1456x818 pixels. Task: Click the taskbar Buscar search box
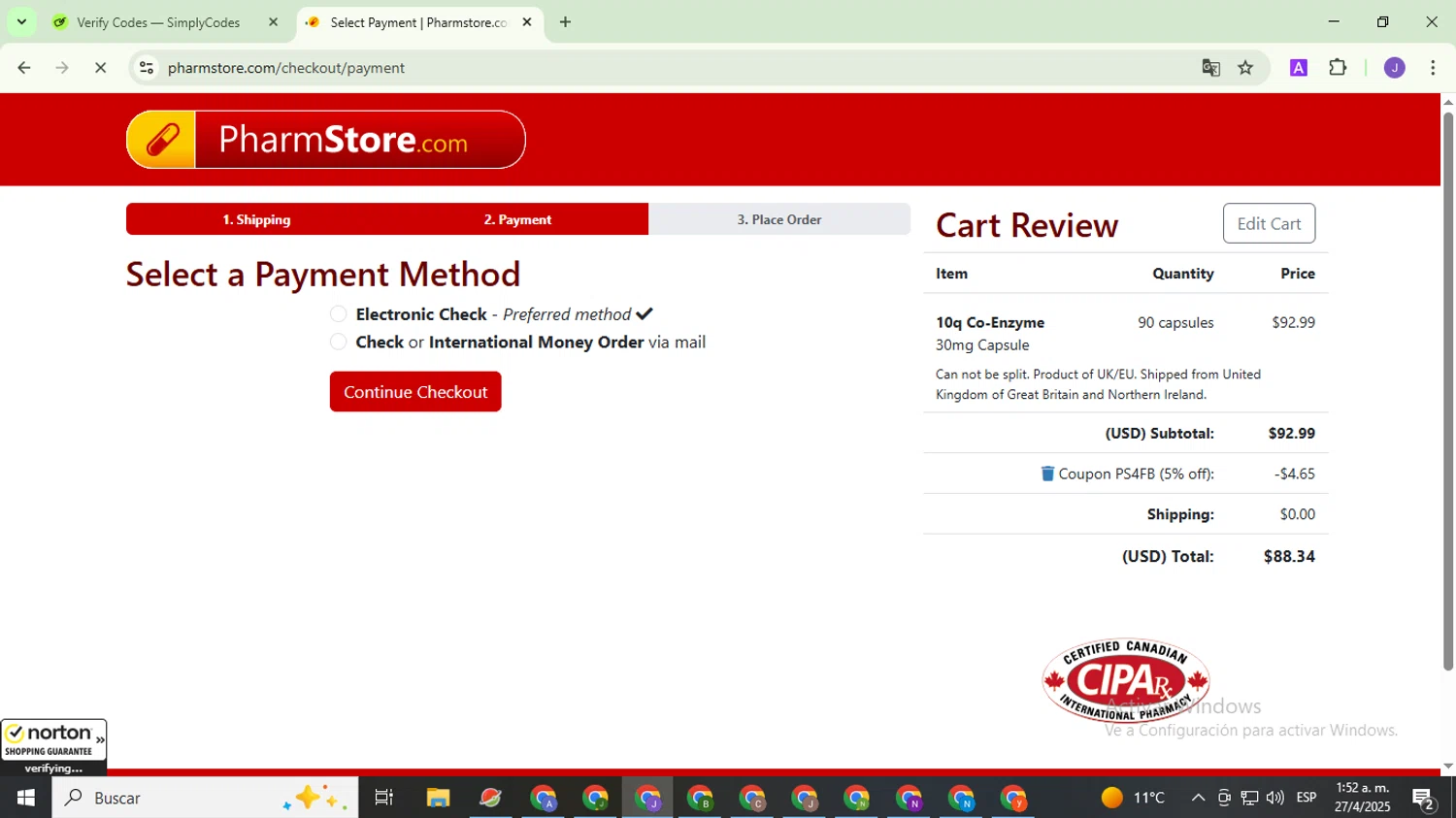[x=205, y=798]
